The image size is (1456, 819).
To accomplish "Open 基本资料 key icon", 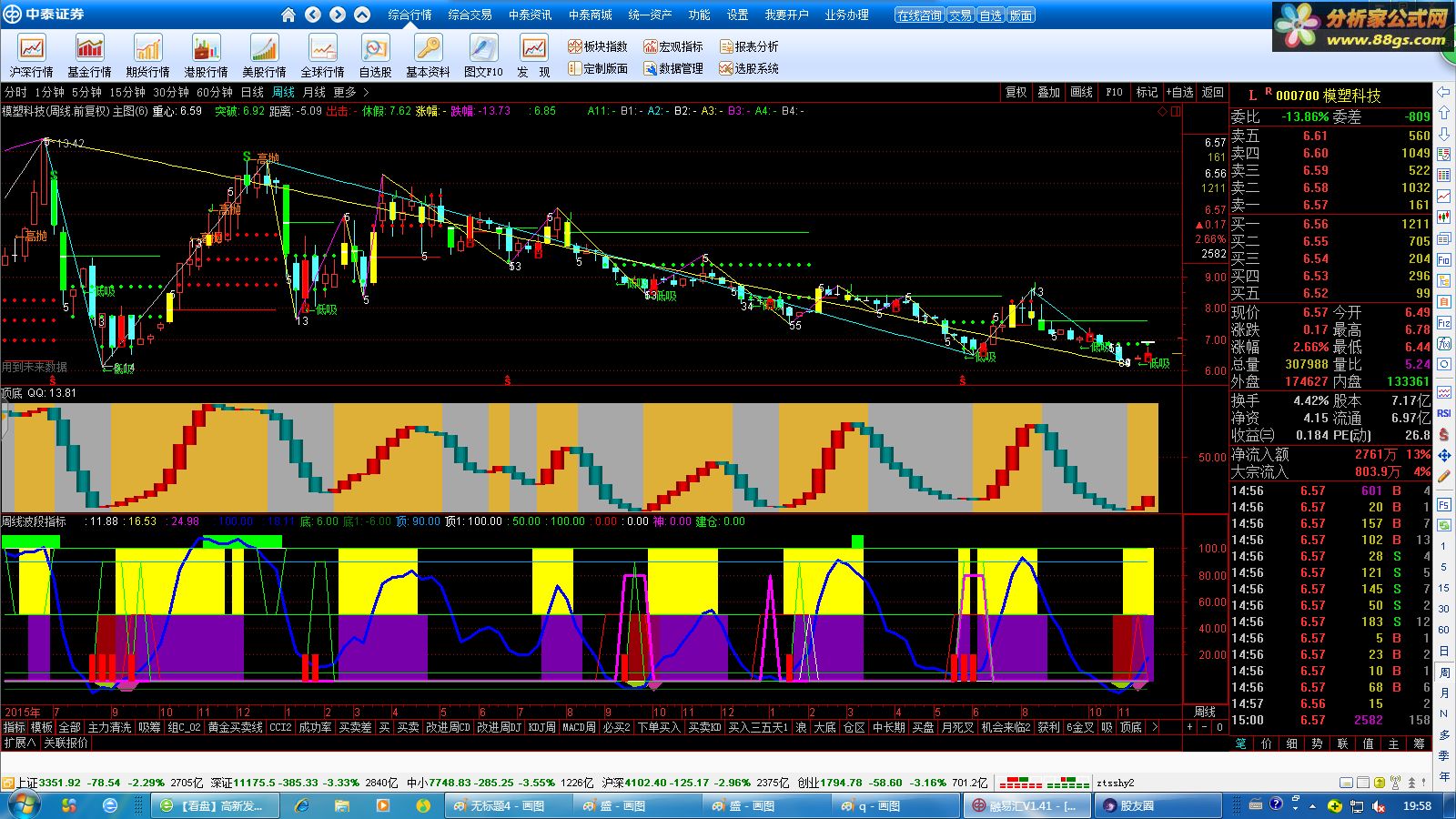I will [428, 56].
